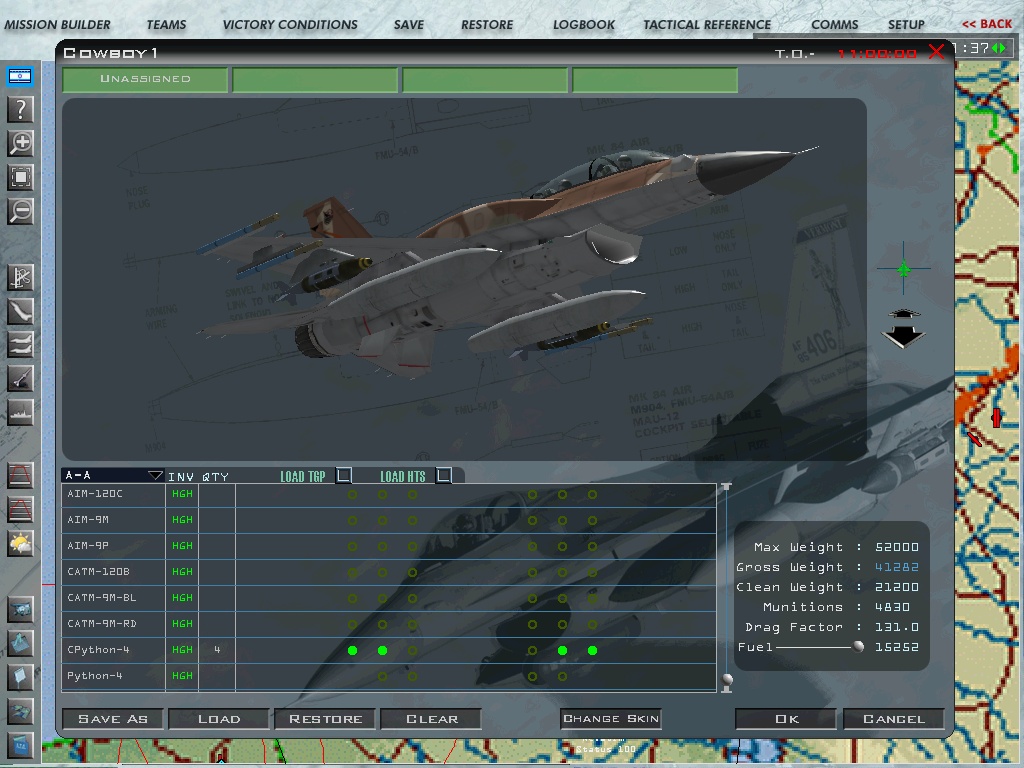Click the Fuel slider handle
This screenshot has height=768, width=1024.
tap(858, 647)
